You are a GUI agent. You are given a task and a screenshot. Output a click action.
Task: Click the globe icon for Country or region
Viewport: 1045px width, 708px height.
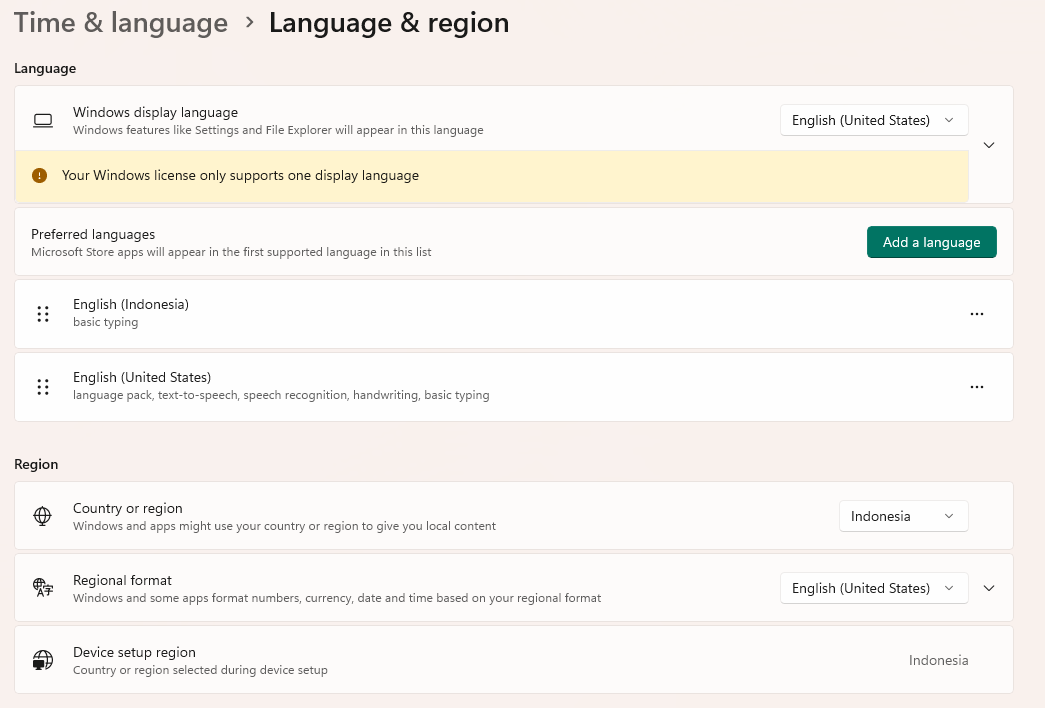pos(42,516)
